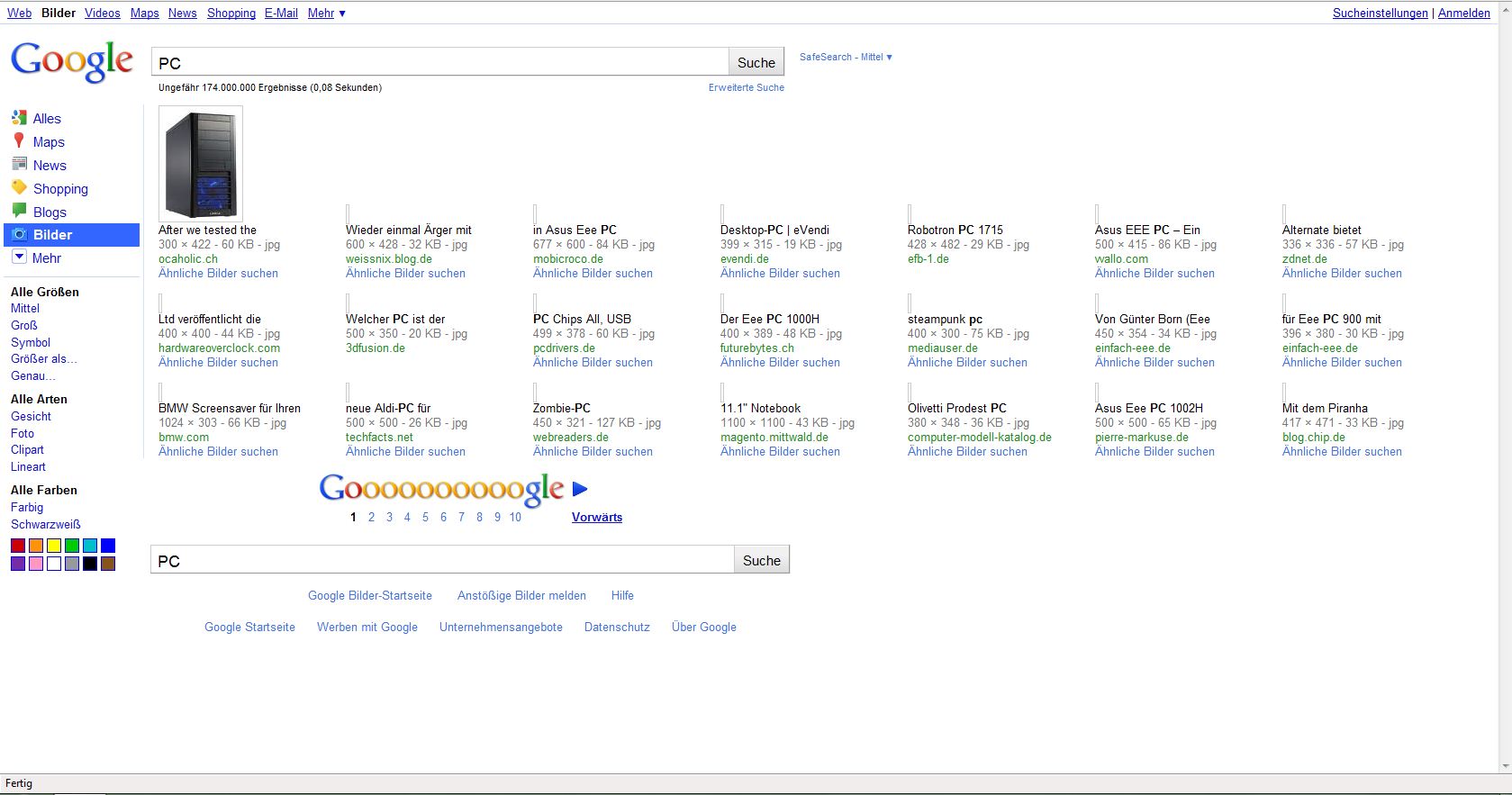The image size is (1512, 795).
Task: Select the gray color swatch
Action: click(72, 564)
